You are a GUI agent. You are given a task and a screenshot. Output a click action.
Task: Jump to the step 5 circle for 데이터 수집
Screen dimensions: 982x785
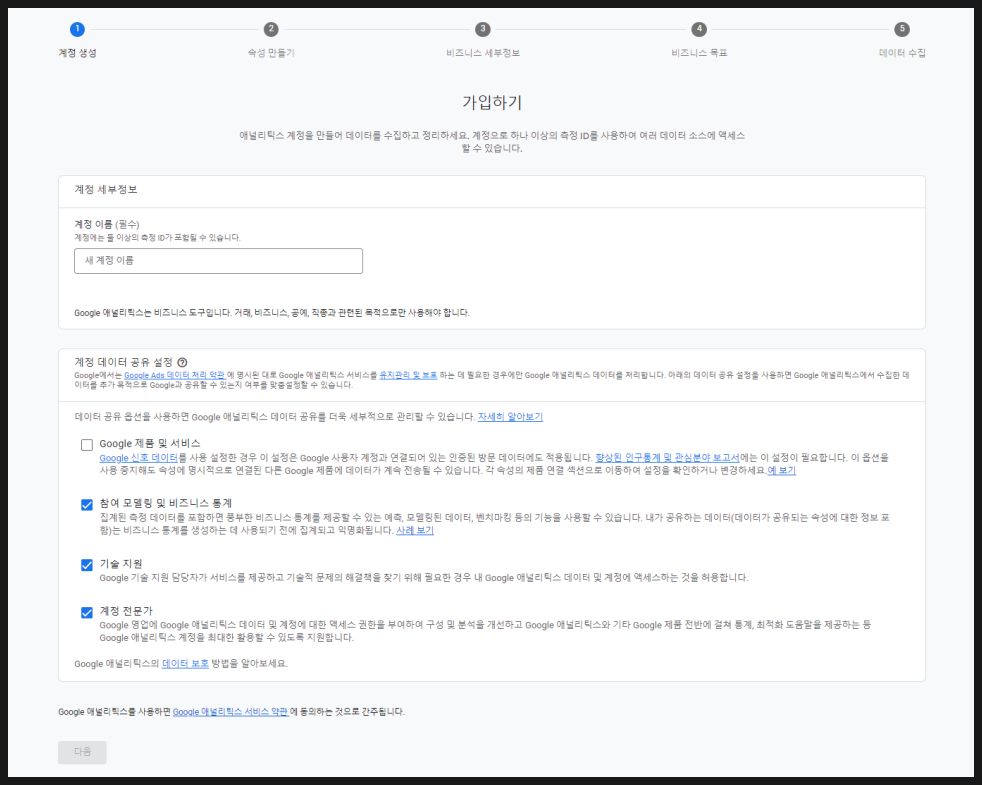[x=902, y=29]
